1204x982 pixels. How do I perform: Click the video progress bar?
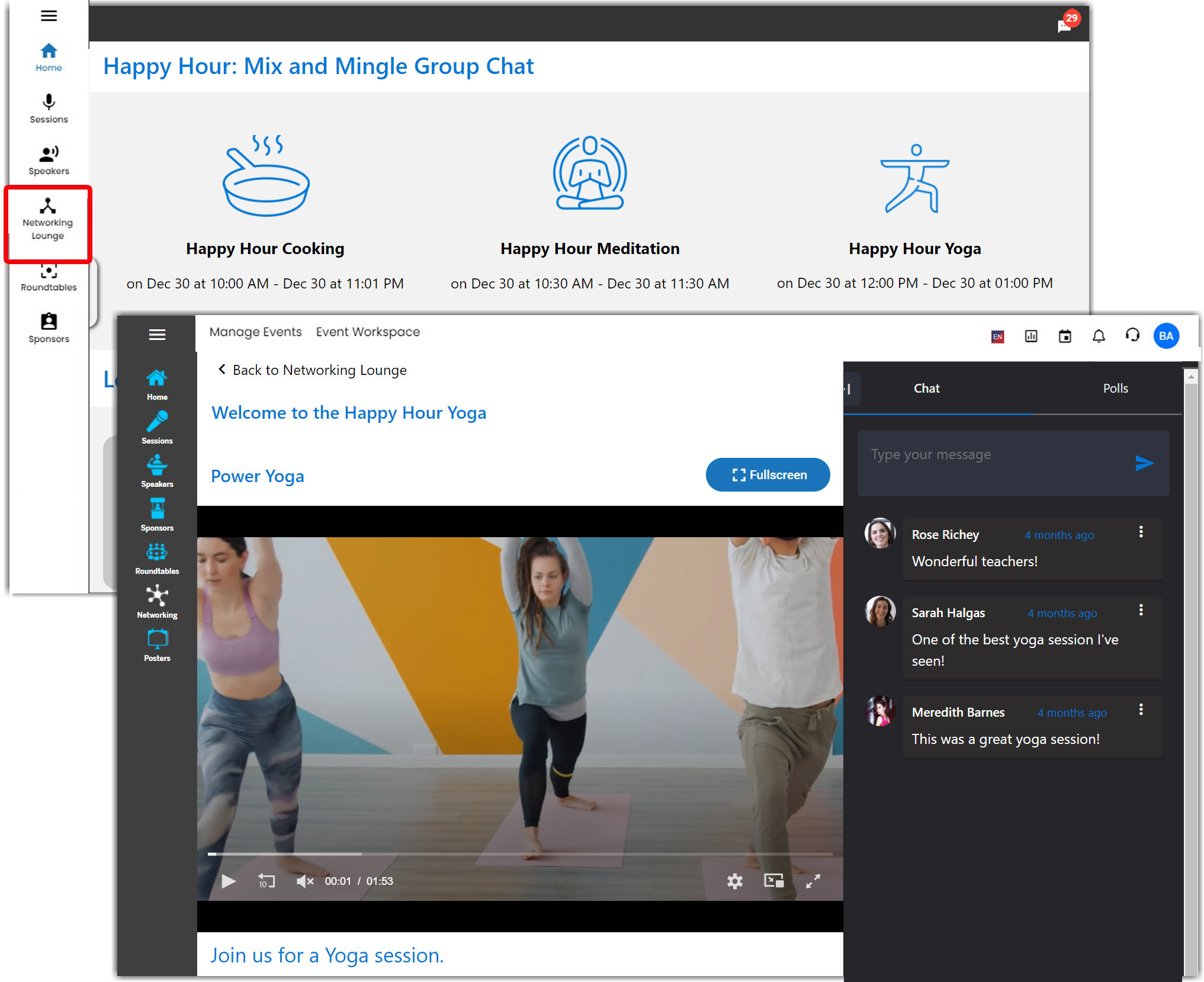(x=520, y=854)
